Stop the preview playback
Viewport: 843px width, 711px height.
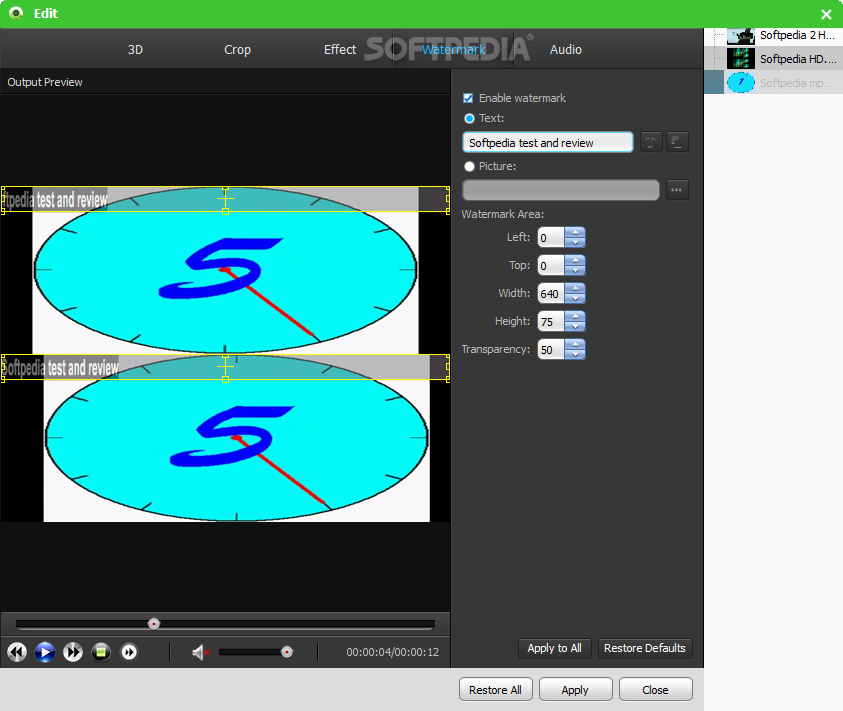pyautogui.click(x=101, y=652)
